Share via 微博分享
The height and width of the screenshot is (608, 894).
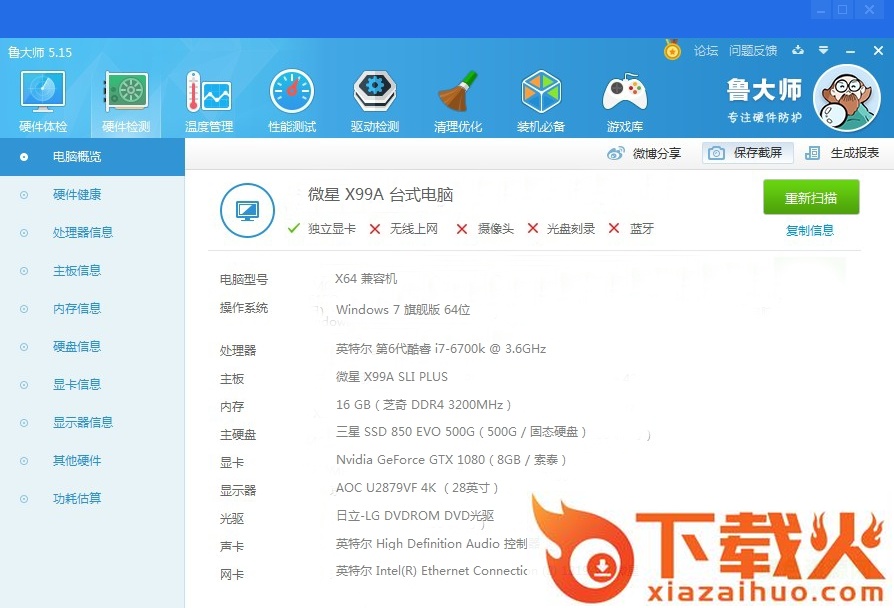coord(644,153)
